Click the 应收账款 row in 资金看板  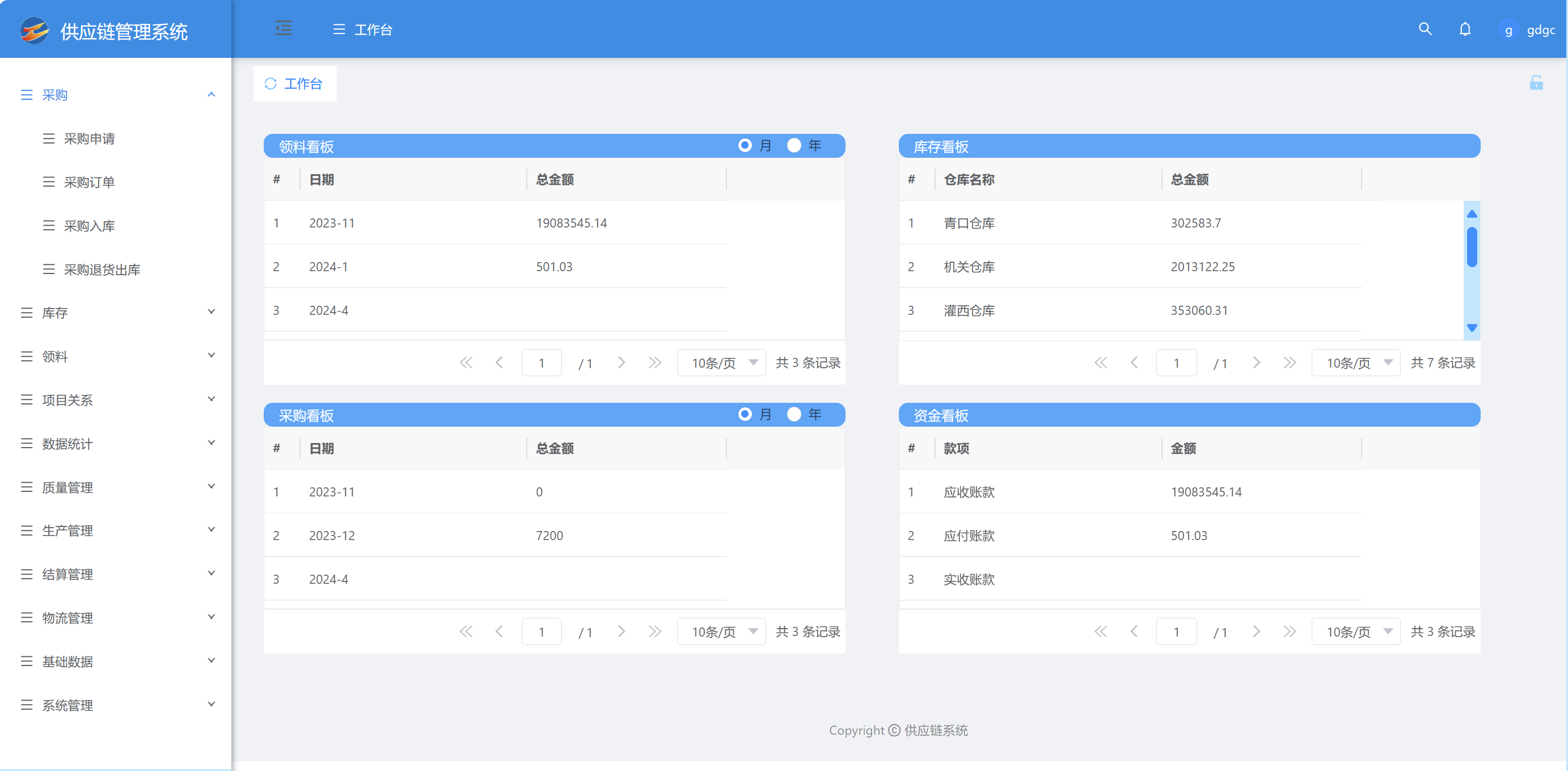[x=1130, y=491]
